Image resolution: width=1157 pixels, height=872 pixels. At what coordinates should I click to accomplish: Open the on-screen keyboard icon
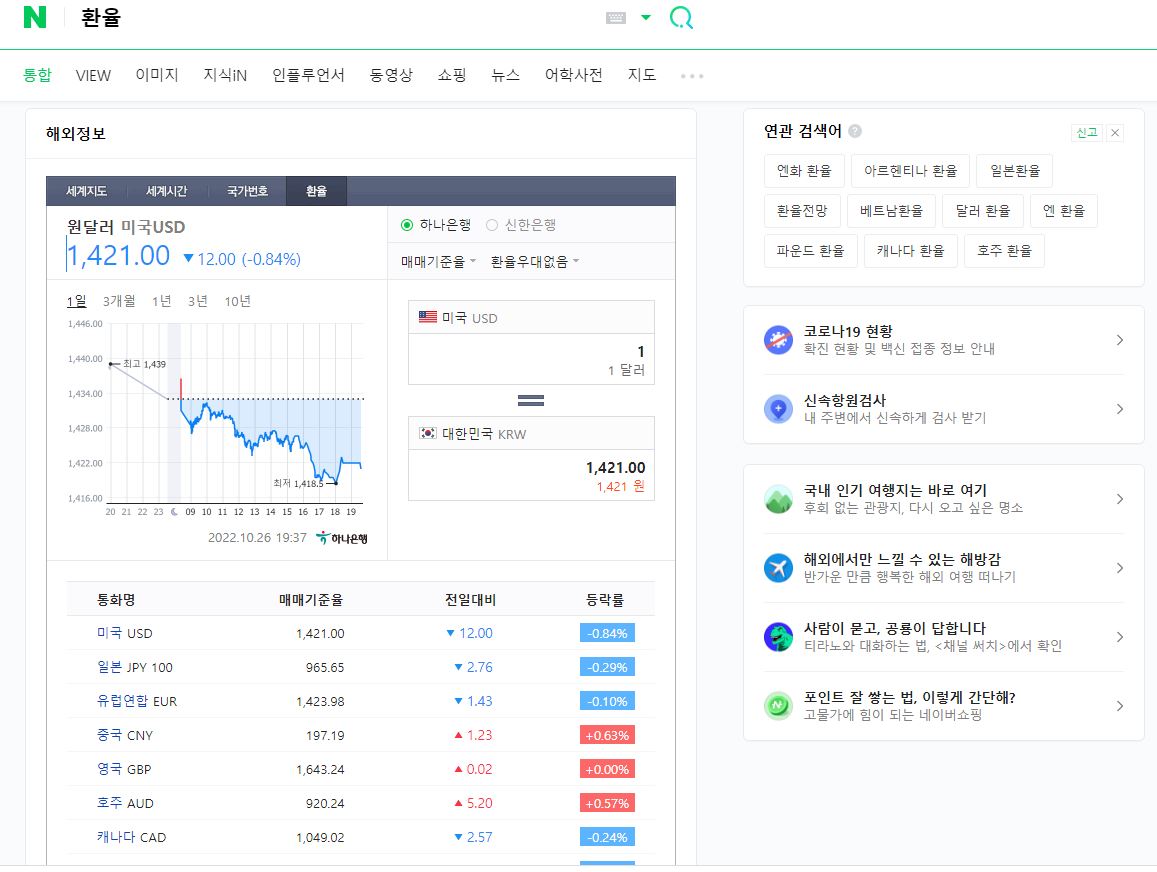coord(616,18)
